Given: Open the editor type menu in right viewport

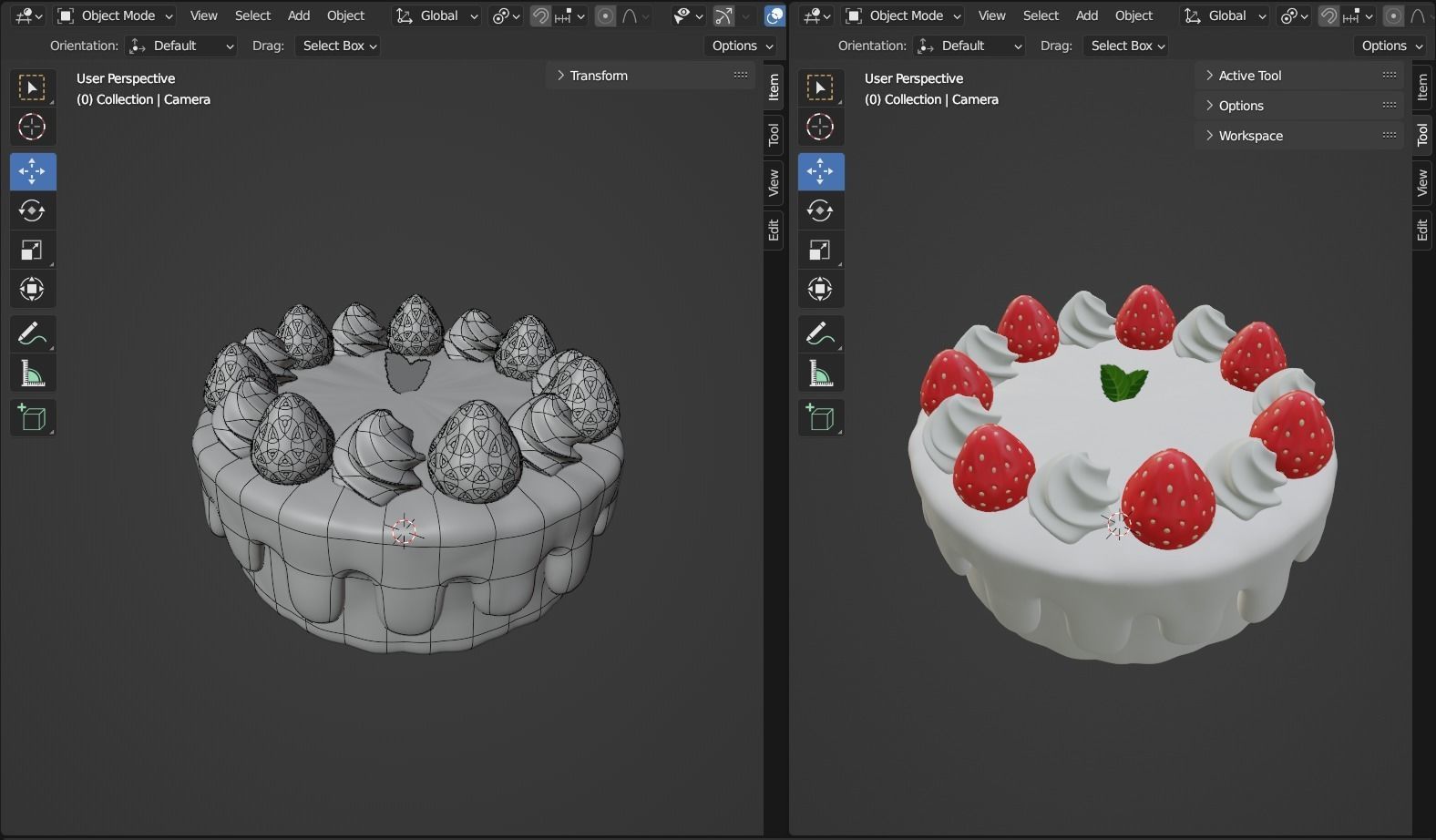Looking at the screenshot, I should (816, 15).
